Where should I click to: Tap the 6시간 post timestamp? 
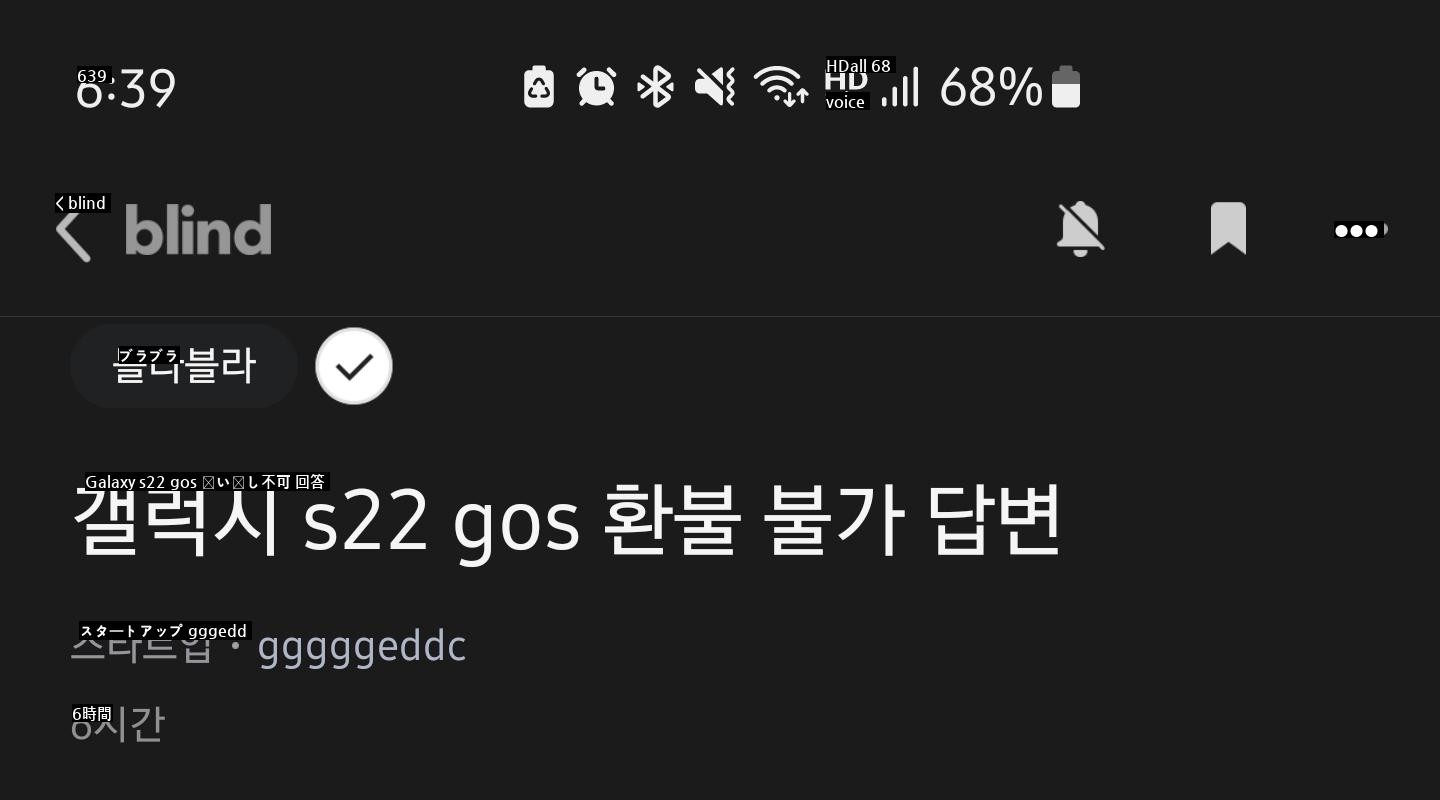point(117,724)
